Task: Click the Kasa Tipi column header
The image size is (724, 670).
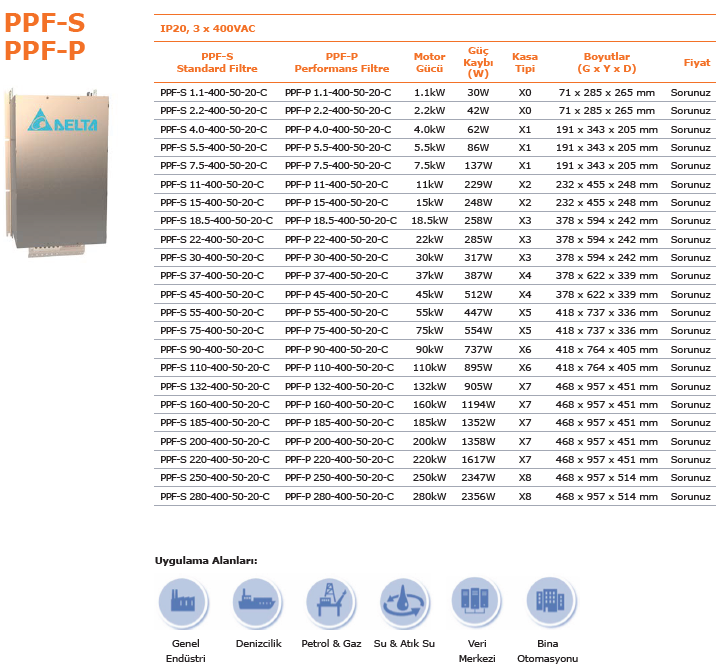Action: coord(525,62)
